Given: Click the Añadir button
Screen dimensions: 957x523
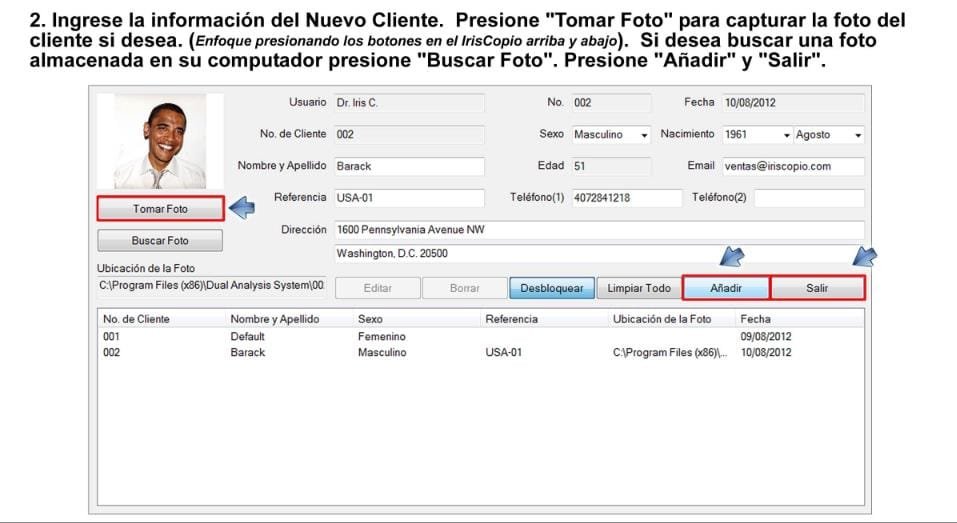Looking at the screenshot, I should point(725,288).
